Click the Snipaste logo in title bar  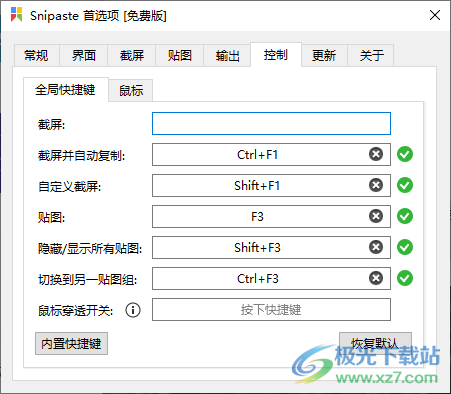point(16,15)
